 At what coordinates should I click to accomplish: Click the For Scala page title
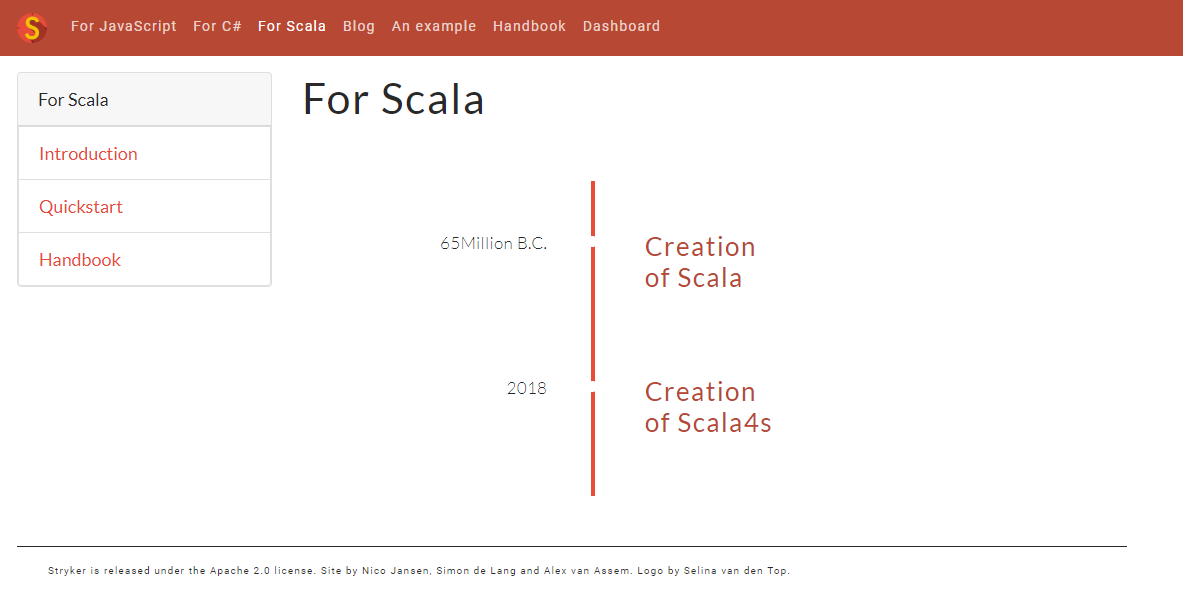(393, 100)
